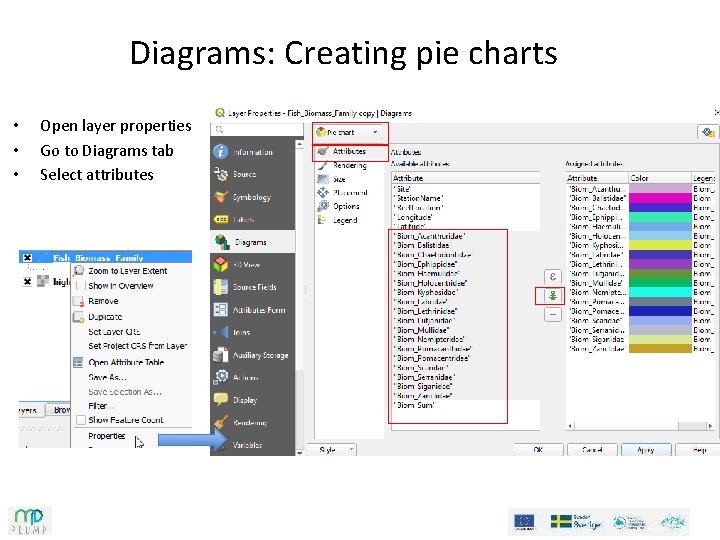720x540 pixels.
Task: Toggle the high layer visibility checkbox
Action: tap(28, 281)
